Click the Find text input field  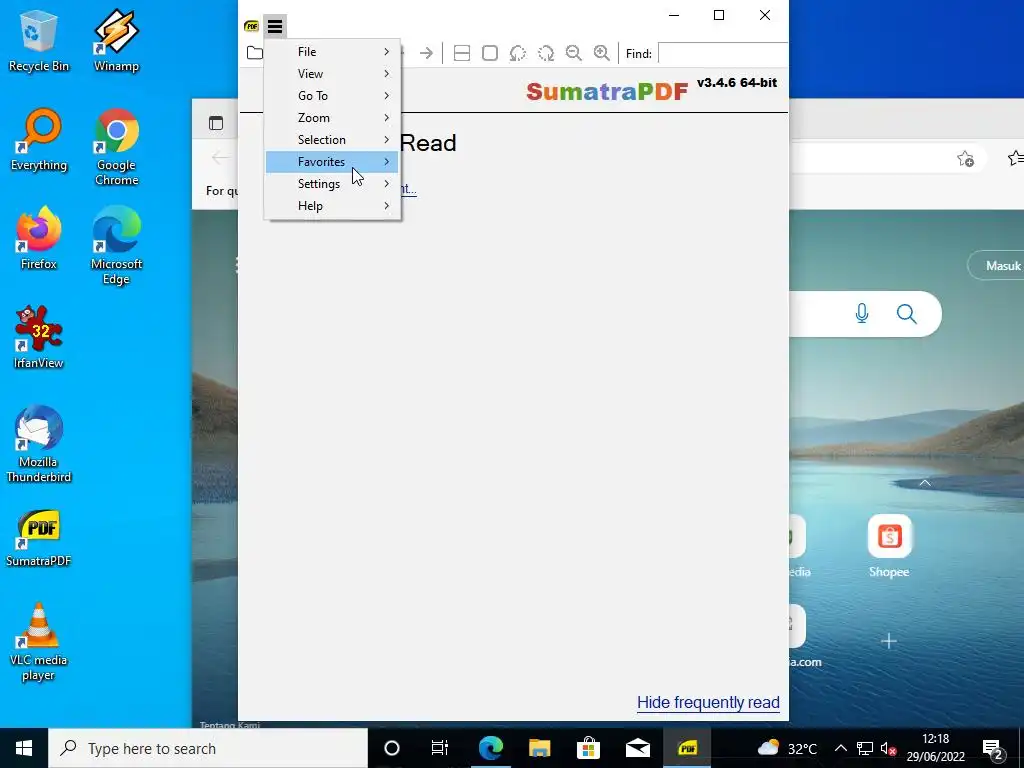pos(722,53)
